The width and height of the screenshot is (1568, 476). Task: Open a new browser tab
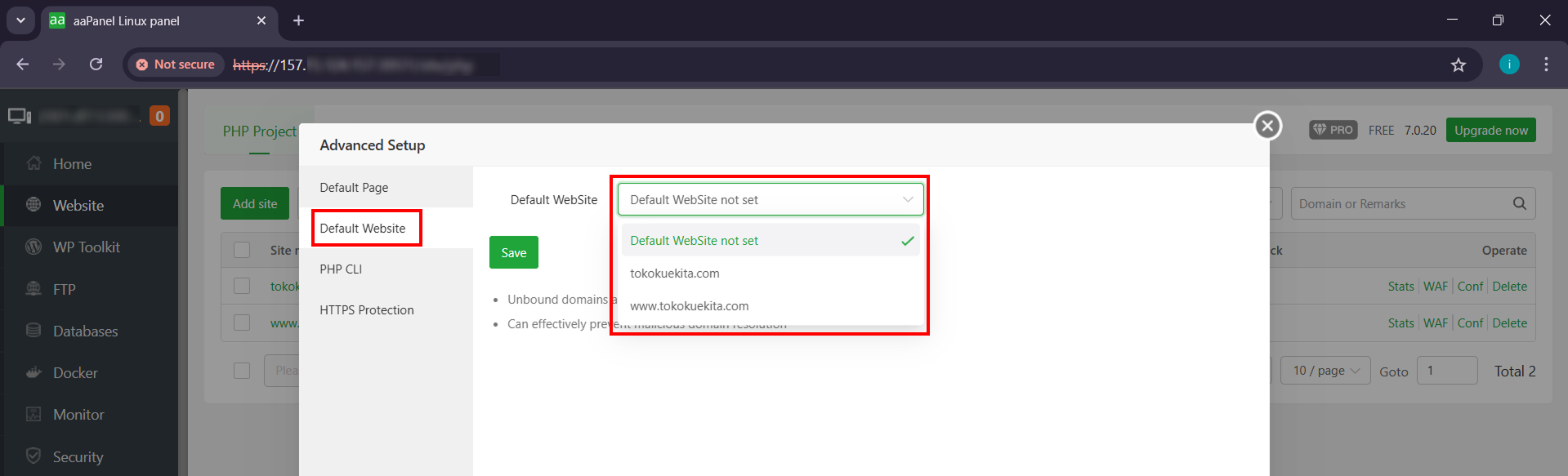(x=298, y=20)
